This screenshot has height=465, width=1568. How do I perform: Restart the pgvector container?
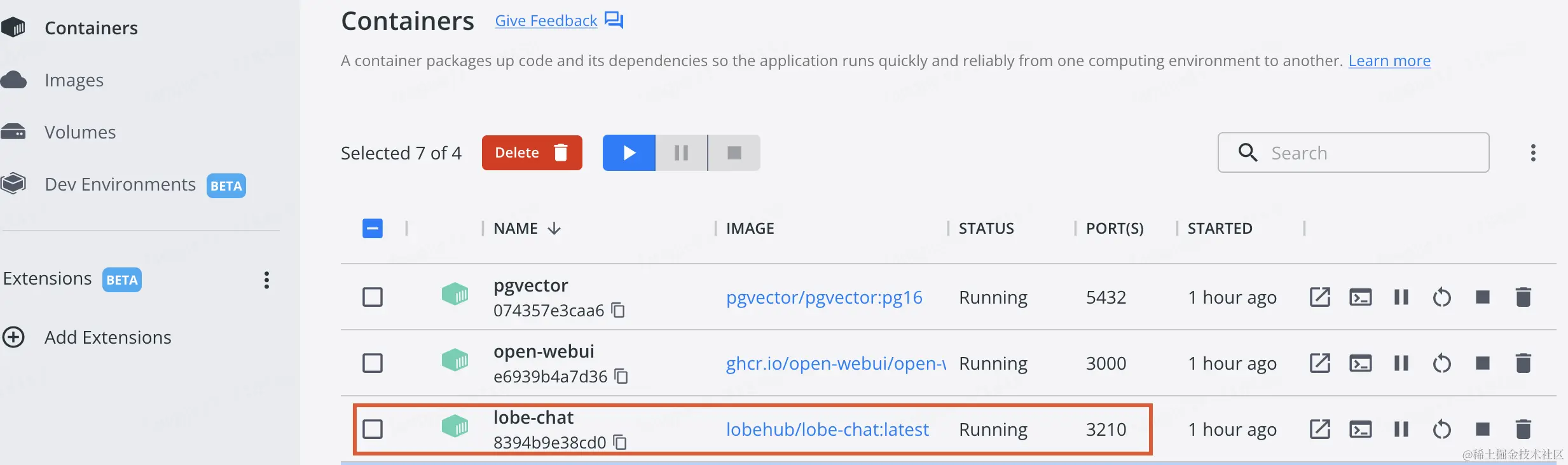[x=1442, y=297]
